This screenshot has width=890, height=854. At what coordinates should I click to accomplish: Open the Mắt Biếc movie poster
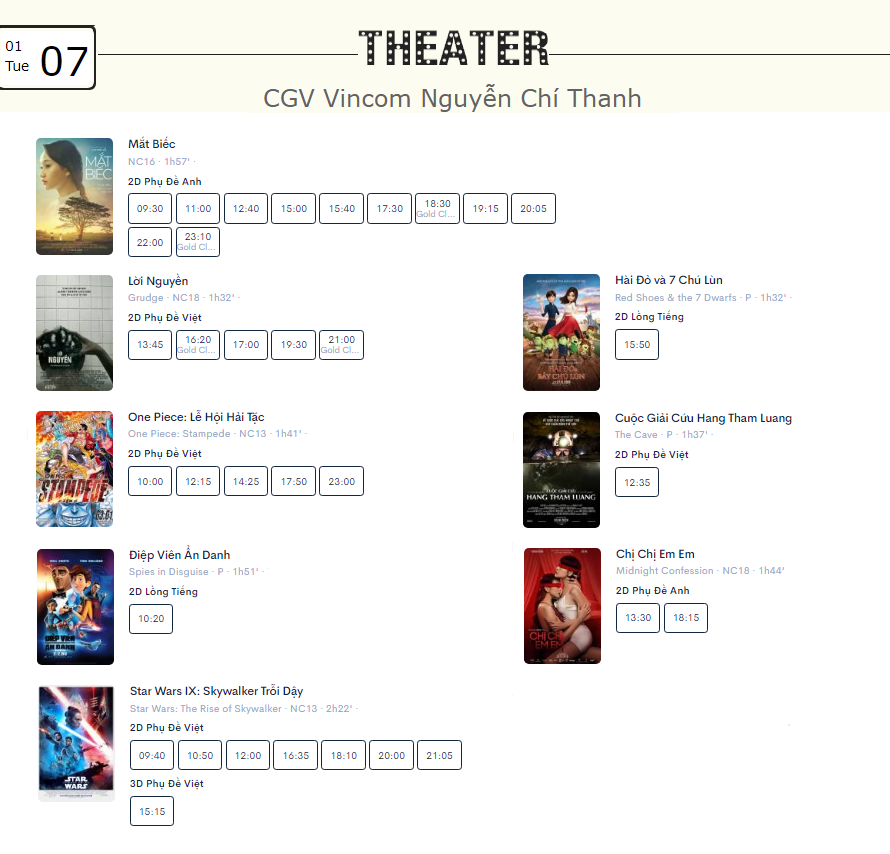click(x=74, y=196)
